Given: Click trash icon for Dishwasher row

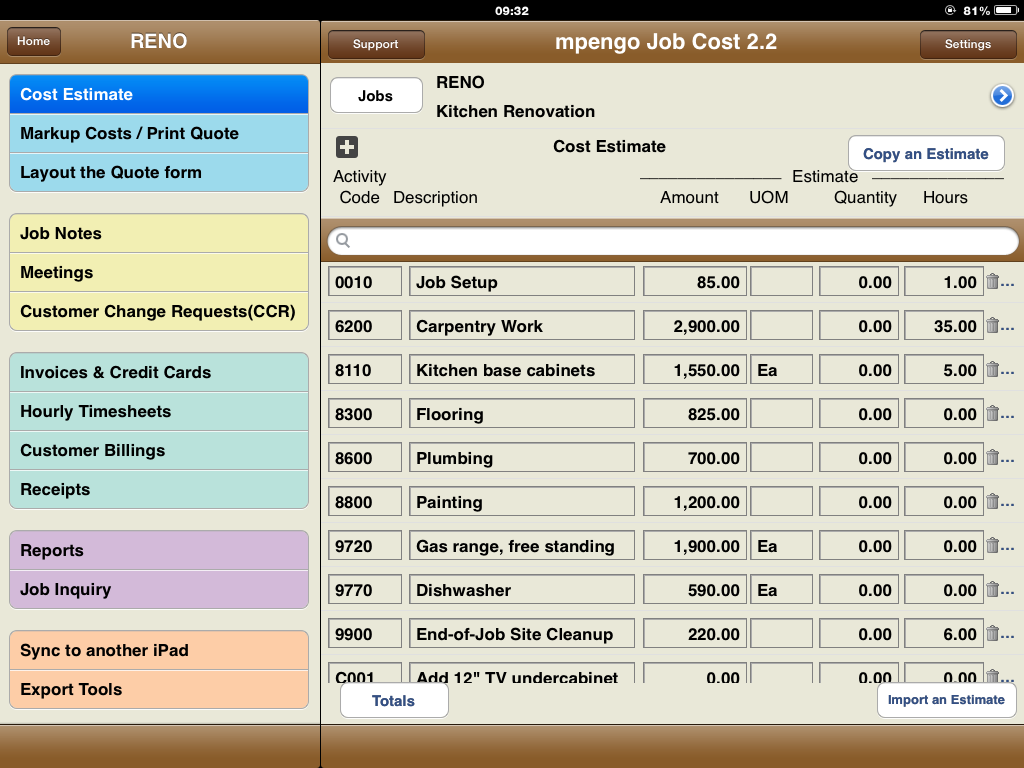Looking at the screenshot, I should tap(992, 590).
